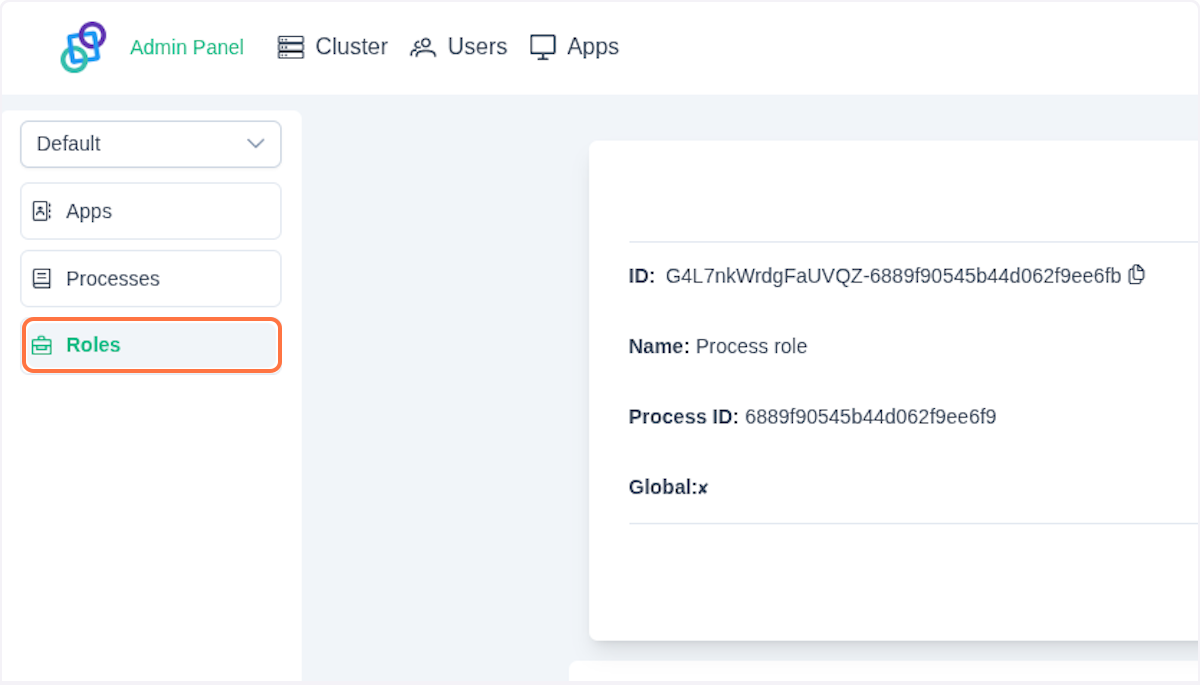Click the Users people icon
This screenshot has width=1200, height=685.
coord(423,47)
